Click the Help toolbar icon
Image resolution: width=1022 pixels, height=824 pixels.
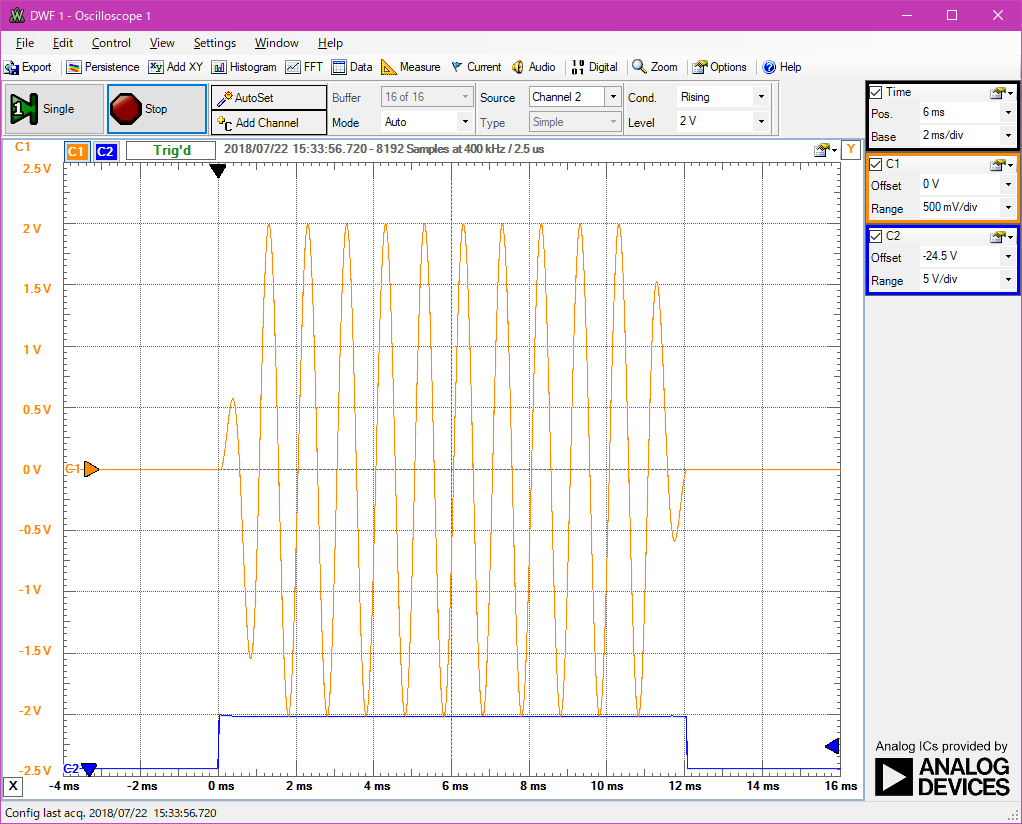[781, 67]
